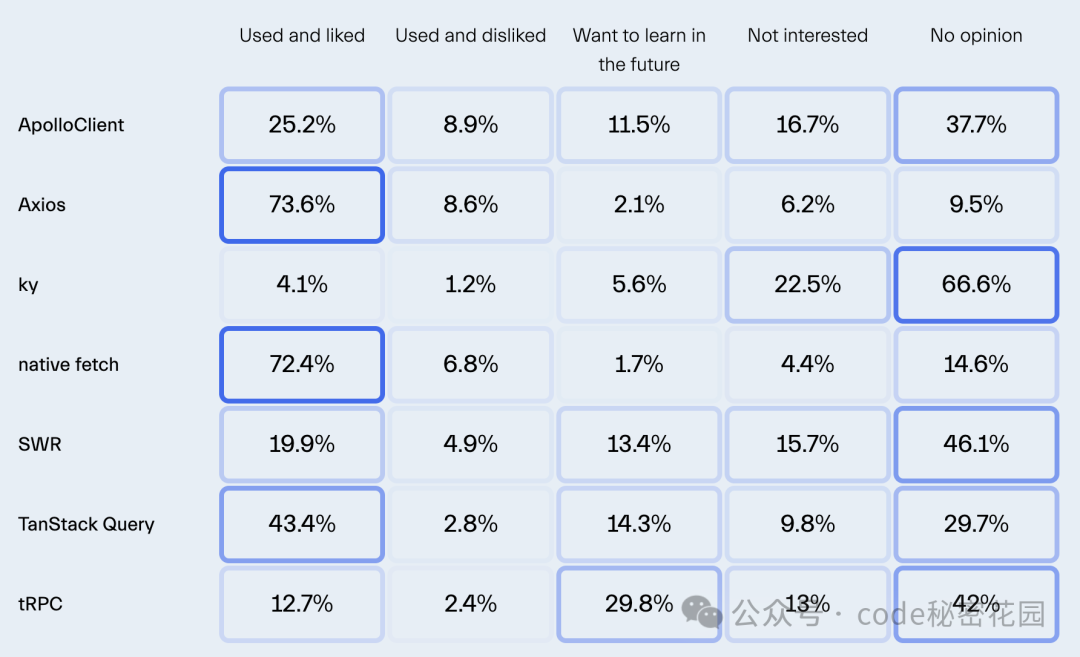This screenshot has height=657, width=1080.
Task: Select the TanStack Query row label
Action: pos(86,524)
